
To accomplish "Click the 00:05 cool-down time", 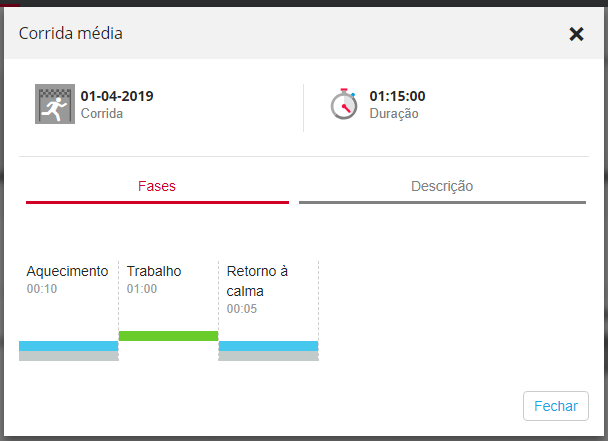I will (x=242, y=309).
